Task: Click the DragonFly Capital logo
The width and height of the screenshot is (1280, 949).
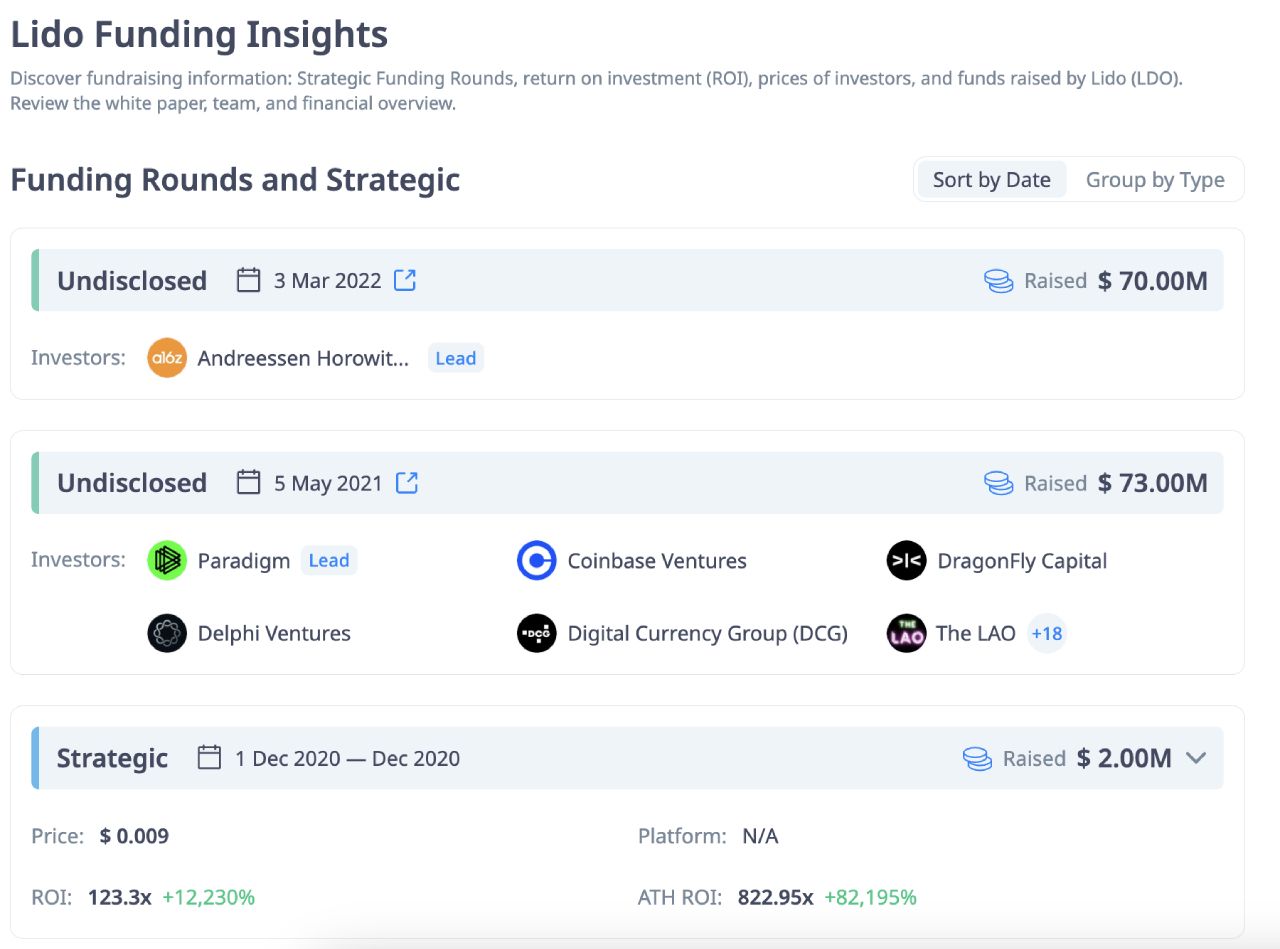Action: tap(907, 560)
